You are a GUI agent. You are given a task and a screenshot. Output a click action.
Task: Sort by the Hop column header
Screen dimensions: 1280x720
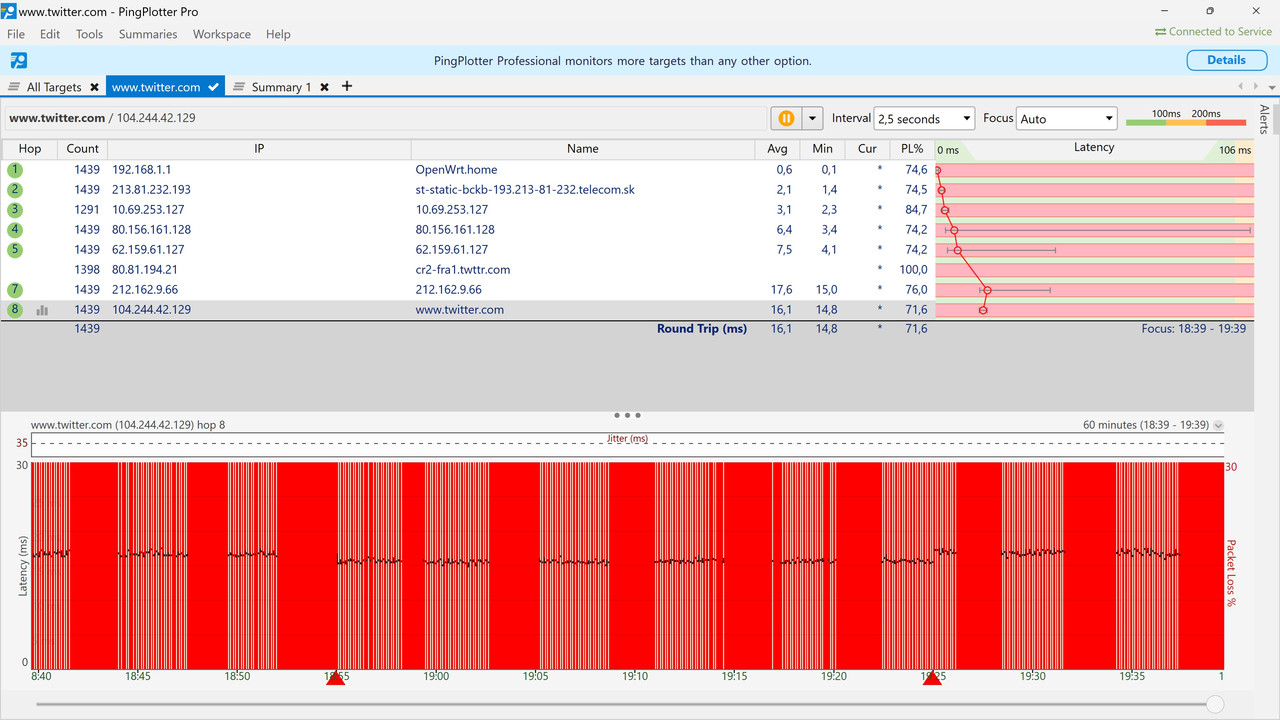pyautogui.click(x=30, y=149)
